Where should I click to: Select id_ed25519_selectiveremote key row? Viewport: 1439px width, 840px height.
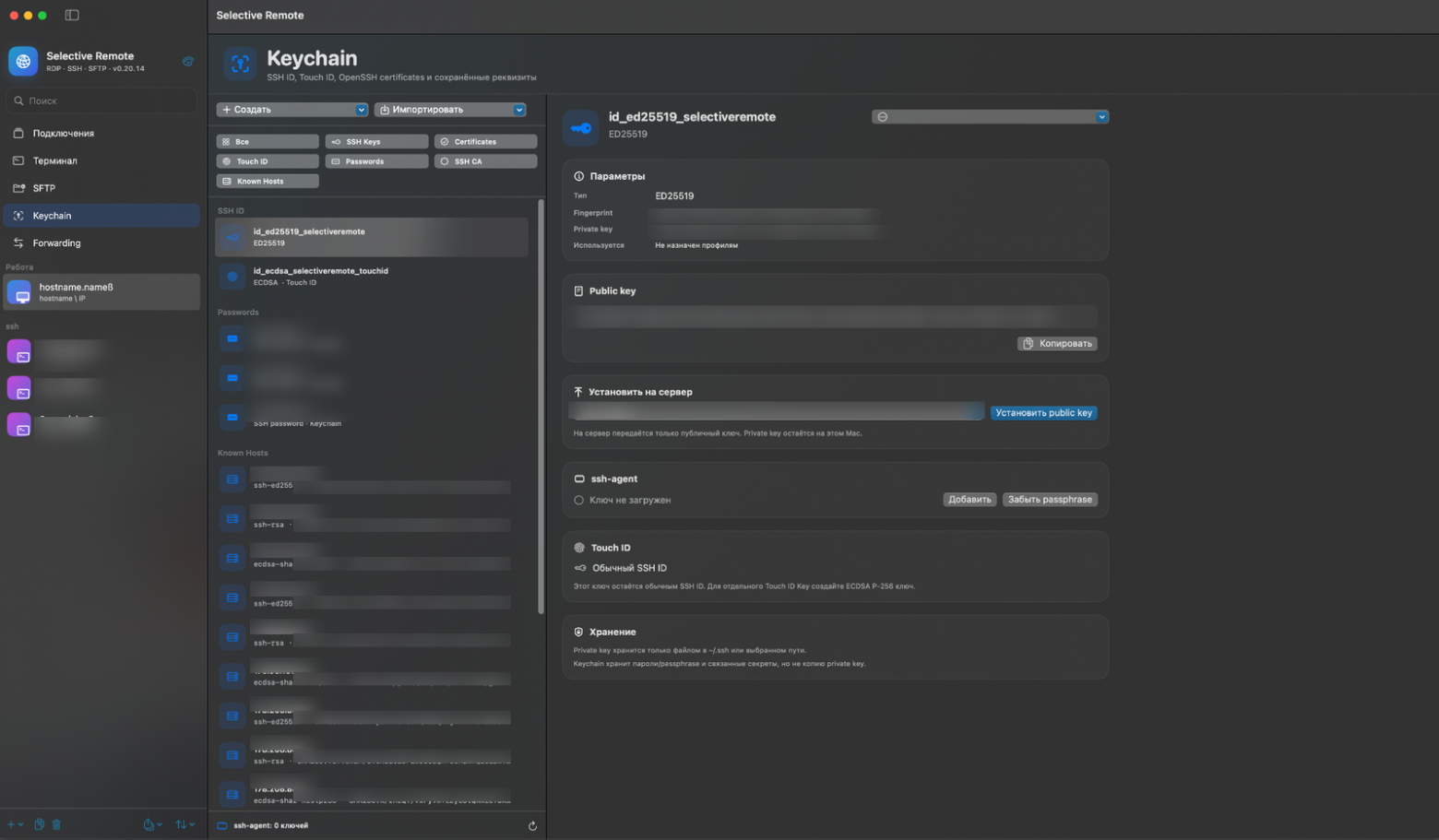point(372,237)
